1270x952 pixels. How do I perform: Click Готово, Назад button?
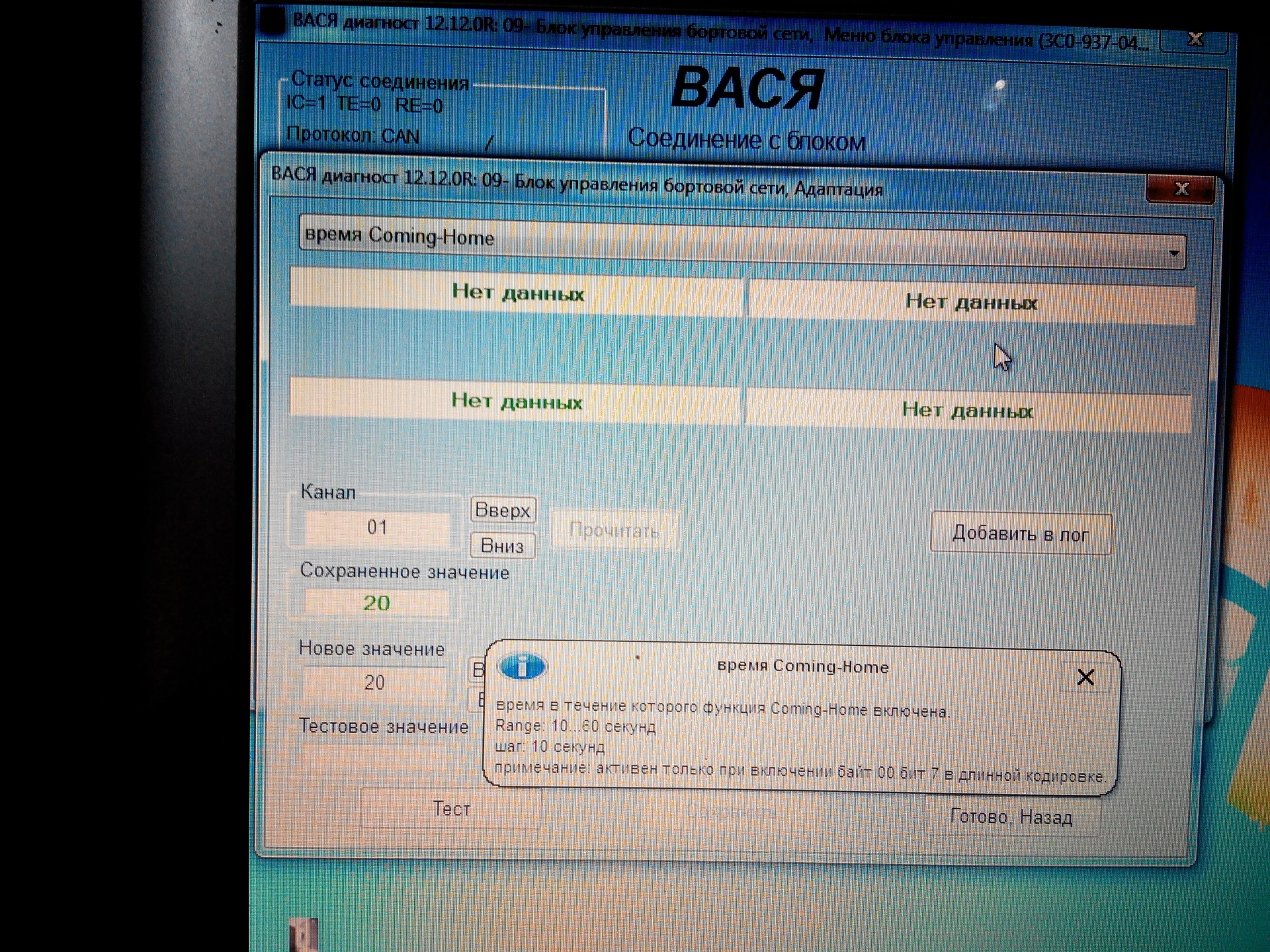[1011, 817]
